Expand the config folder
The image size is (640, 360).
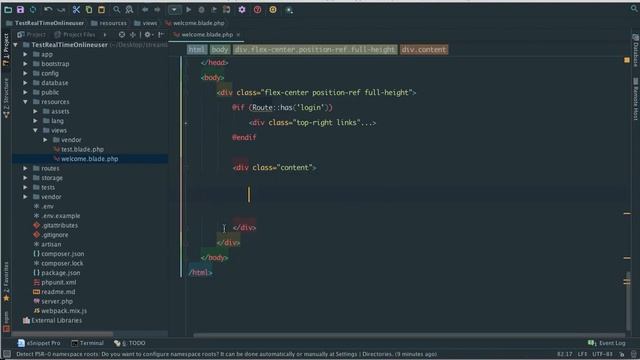point(25,73)
